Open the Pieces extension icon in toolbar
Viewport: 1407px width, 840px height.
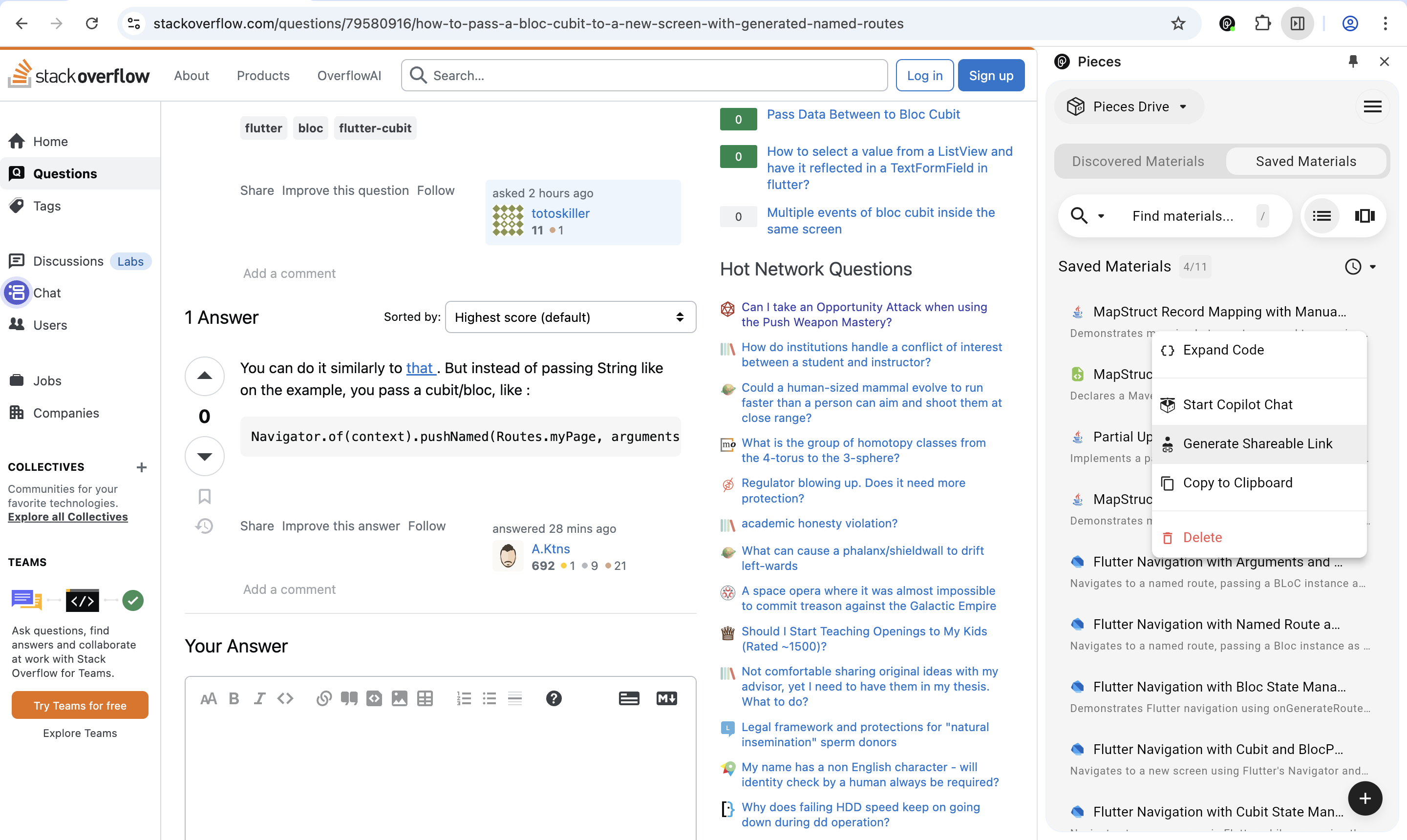[1227, 23]
